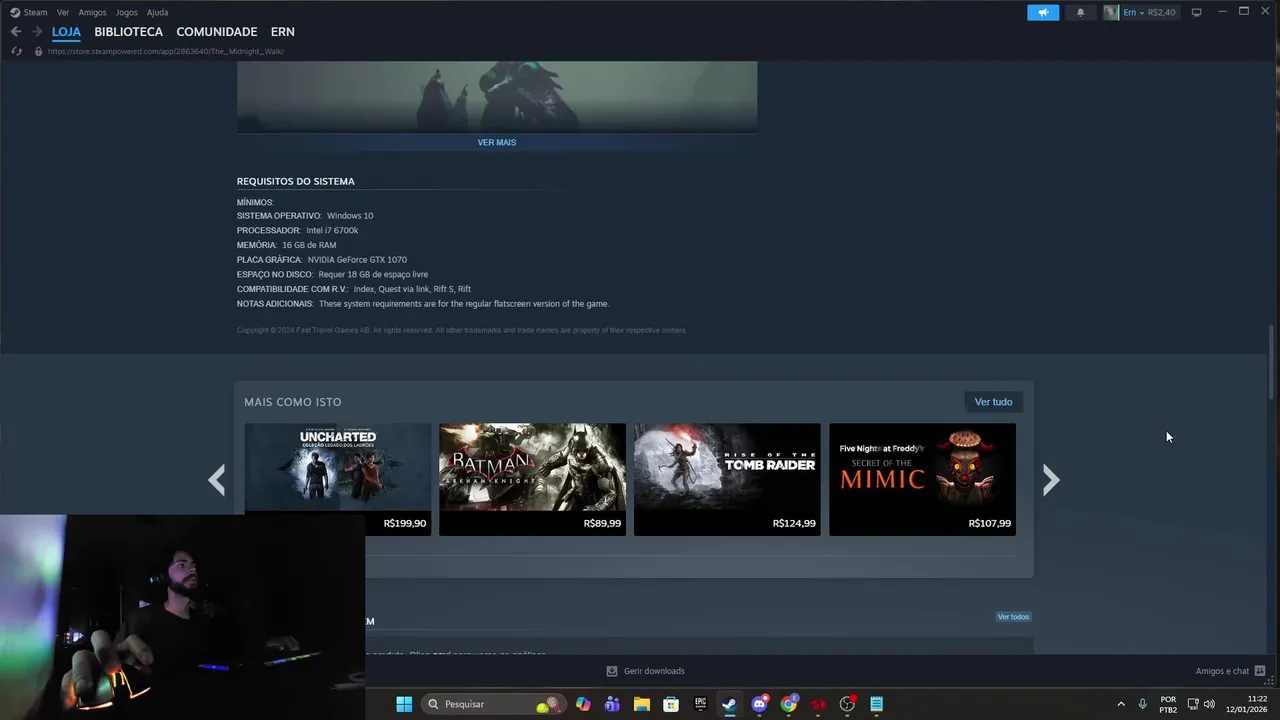Click the R$199,90 Uncharted price
The image size is (1280, 720).
[405, 523]
